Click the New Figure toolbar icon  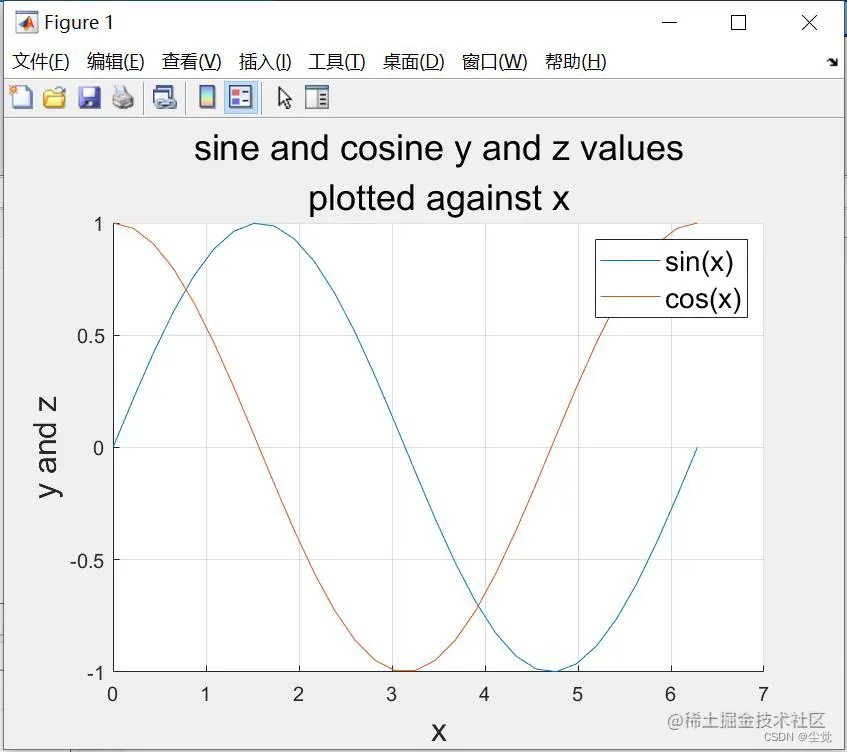tap(21, 98)
